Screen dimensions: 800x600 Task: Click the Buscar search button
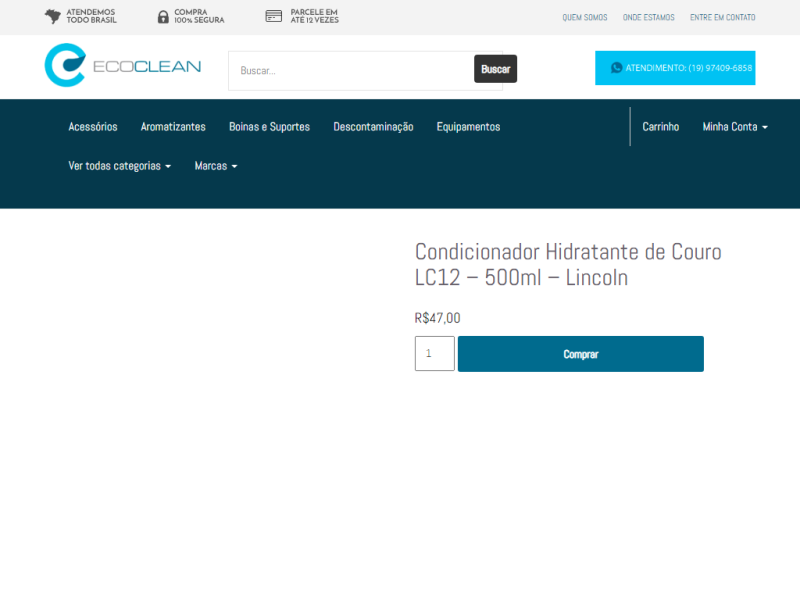click(x=495, y=69)
